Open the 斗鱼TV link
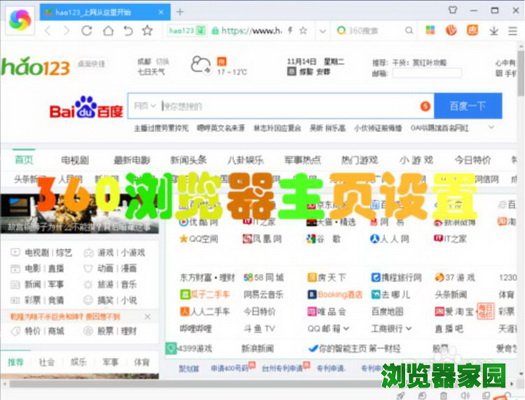525x400 pixels. point(259,329)
